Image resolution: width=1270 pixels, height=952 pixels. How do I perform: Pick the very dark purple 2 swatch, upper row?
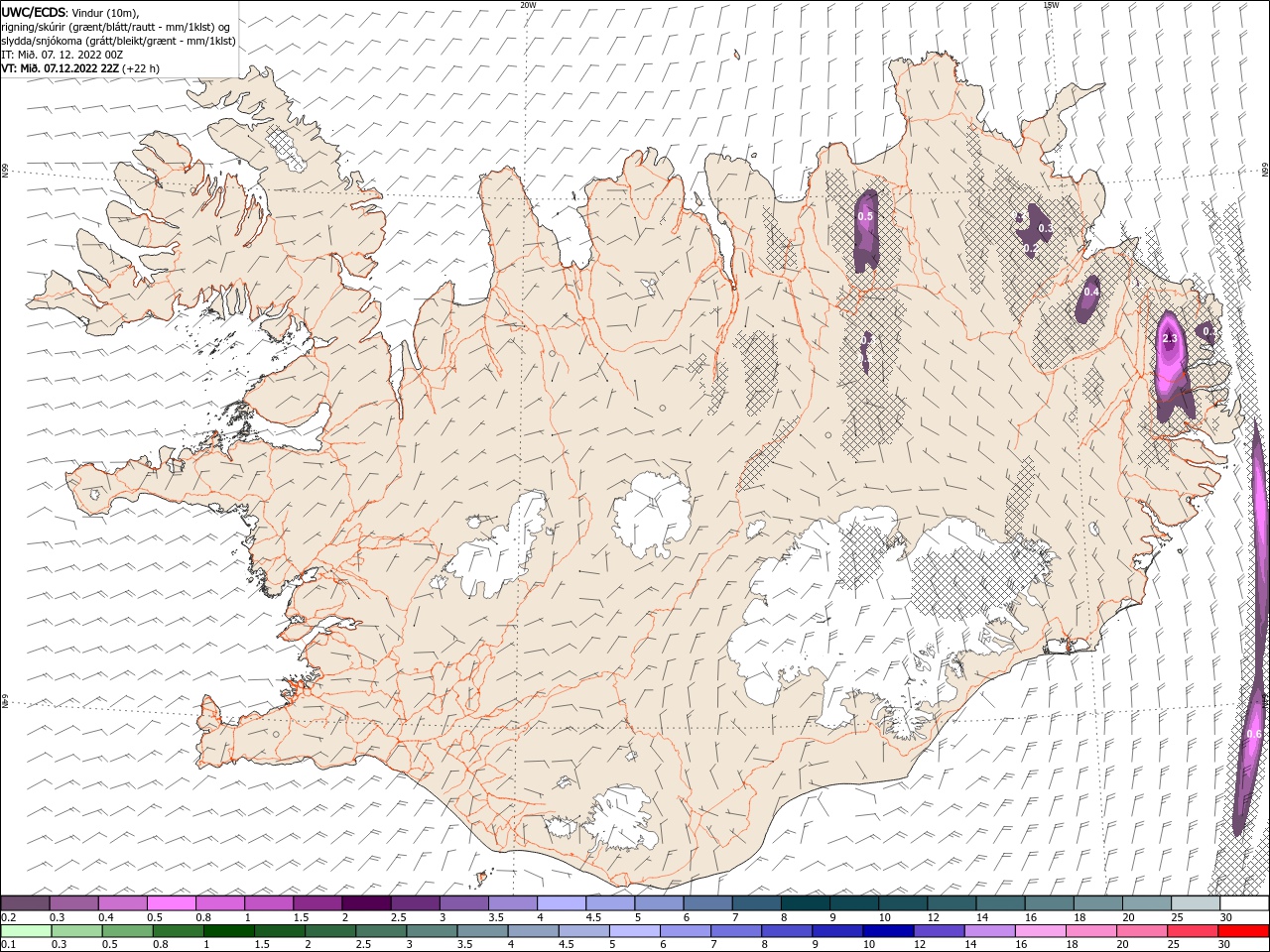[x=366, y=903]
